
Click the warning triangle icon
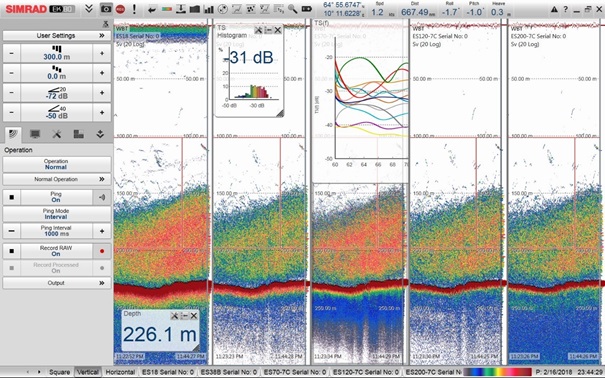pyautogui.click(x=554, y=9)
